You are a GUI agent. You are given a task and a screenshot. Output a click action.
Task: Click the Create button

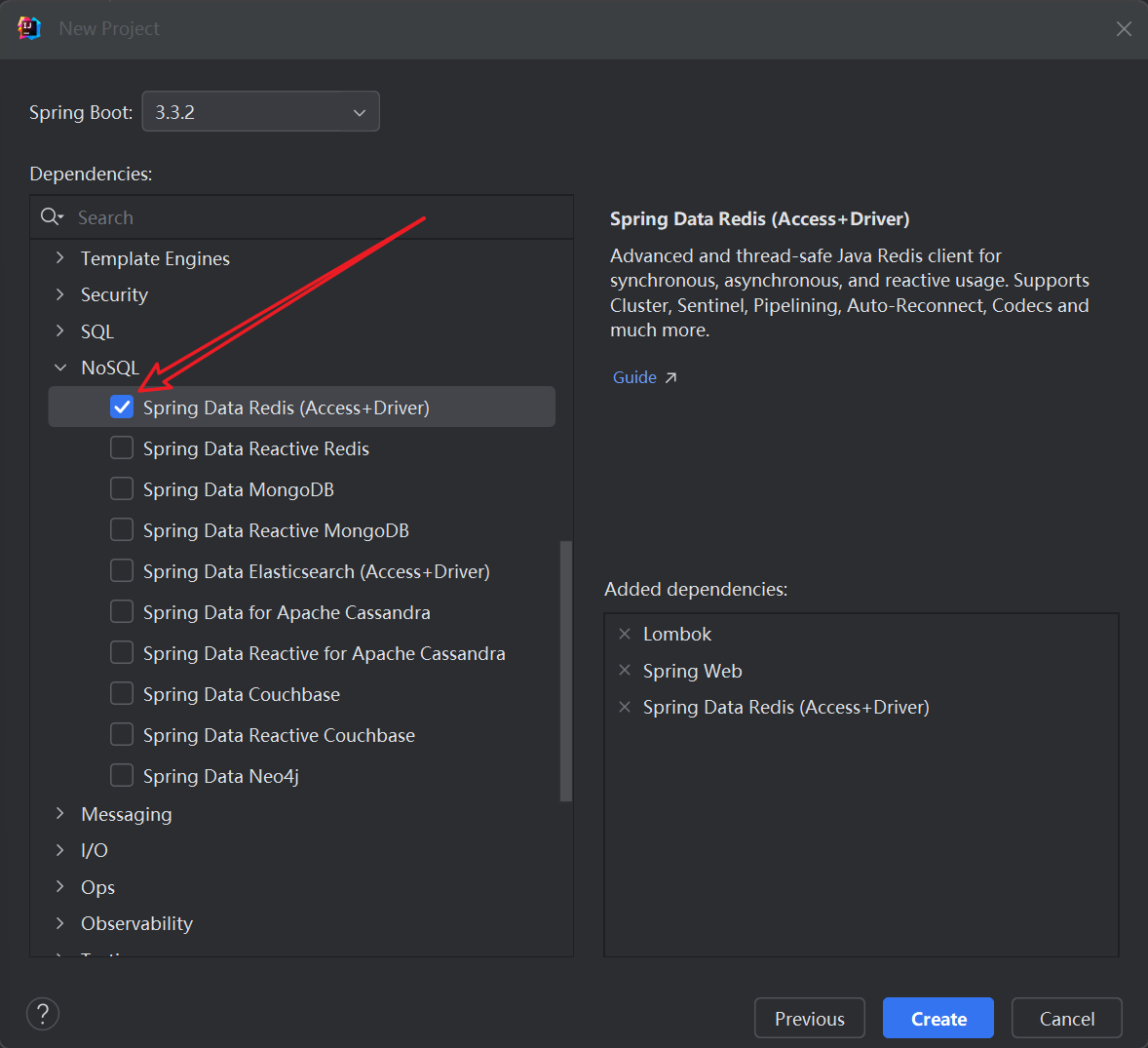[938, 1018]
